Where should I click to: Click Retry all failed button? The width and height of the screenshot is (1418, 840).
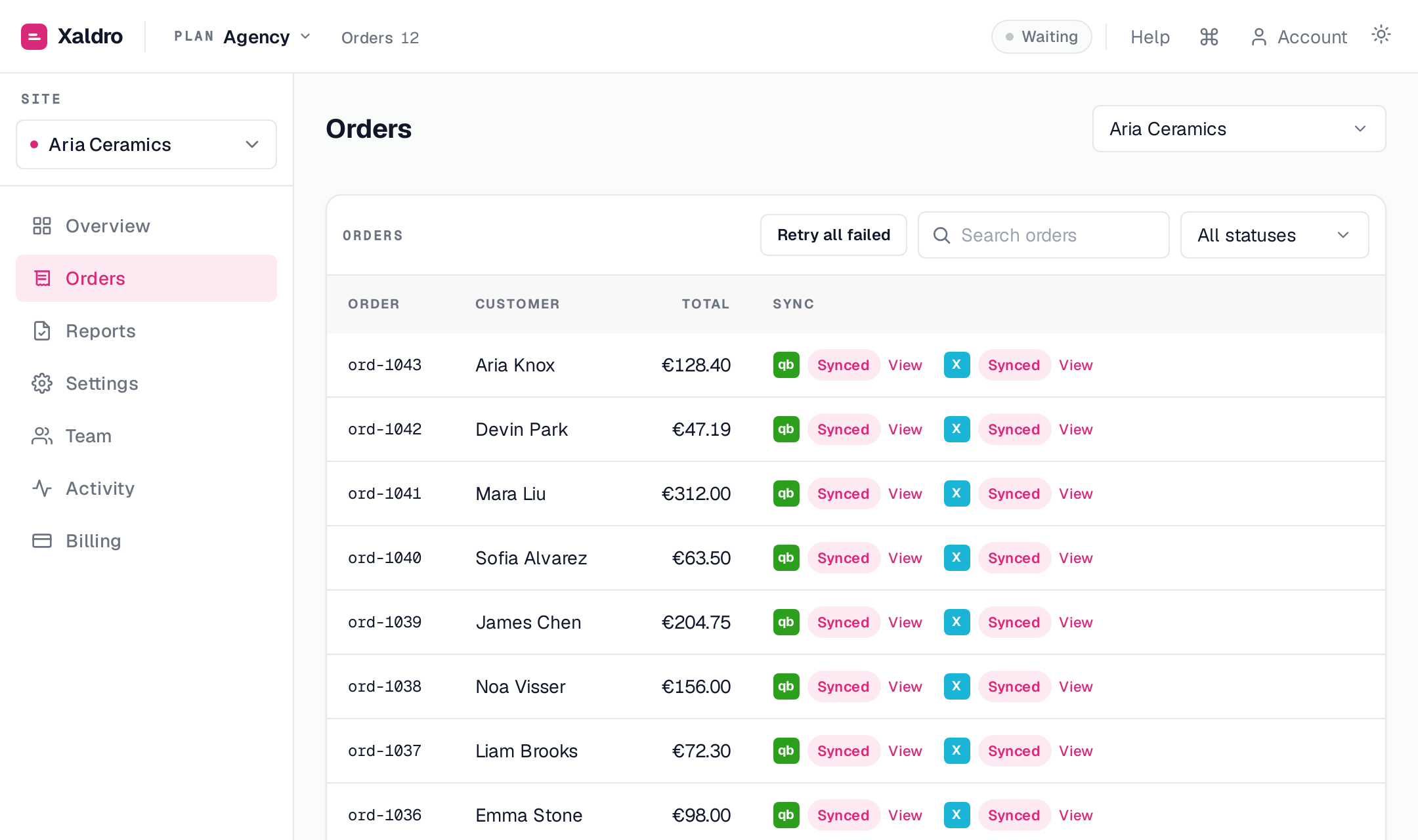(834, 235)
